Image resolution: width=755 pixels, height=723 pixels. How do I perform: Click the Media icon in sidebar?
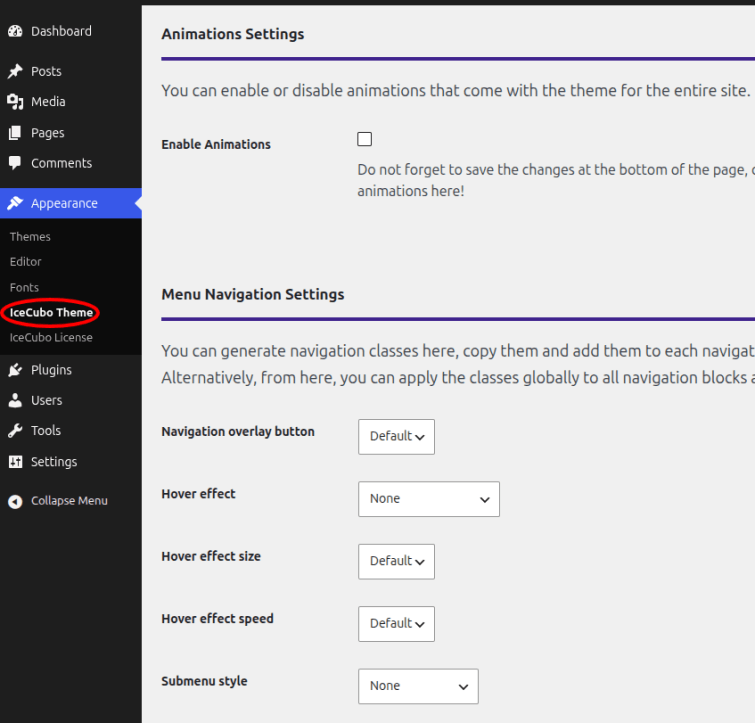click(15, 102)
